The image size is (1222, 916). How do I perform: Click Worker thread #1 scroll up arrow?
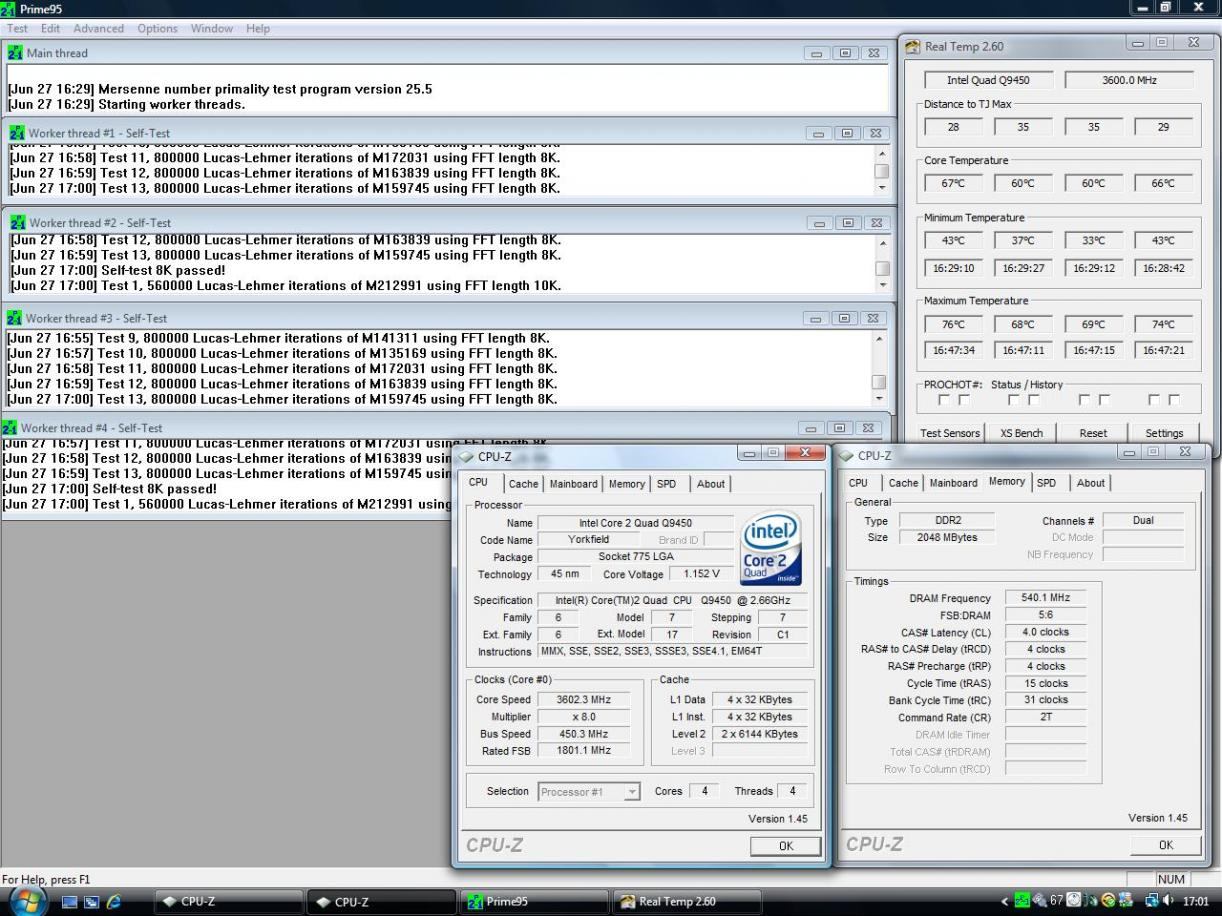881,153
